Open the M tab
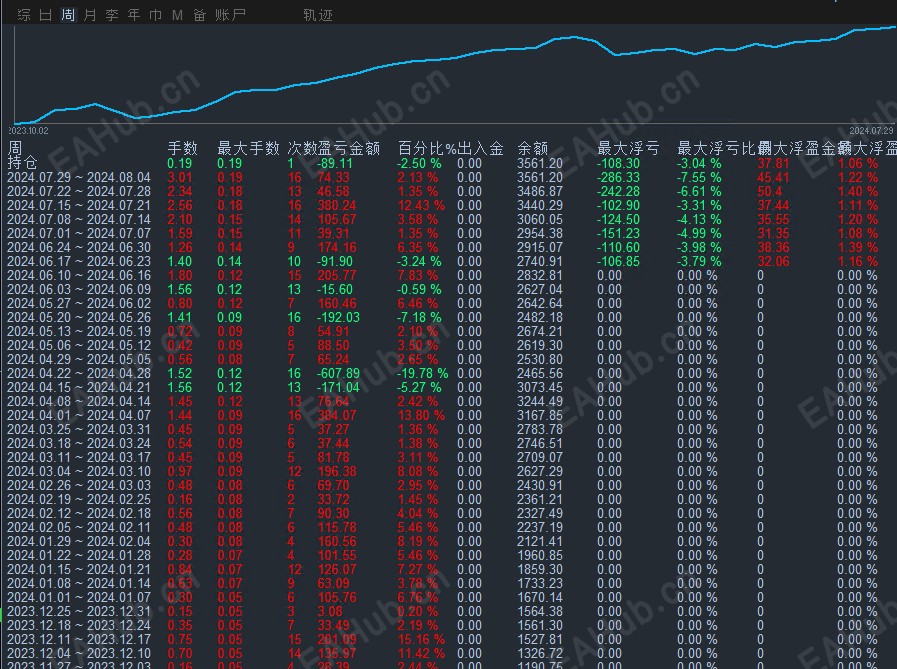 coord(177,15)
